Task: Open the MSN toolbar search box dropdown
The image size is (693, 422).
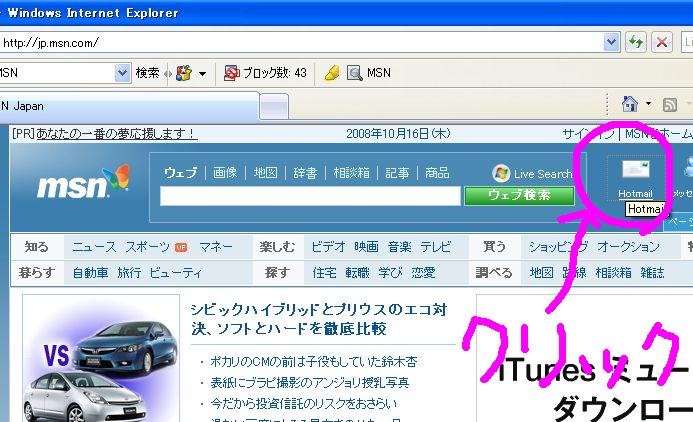Action: tap(122, 73)
